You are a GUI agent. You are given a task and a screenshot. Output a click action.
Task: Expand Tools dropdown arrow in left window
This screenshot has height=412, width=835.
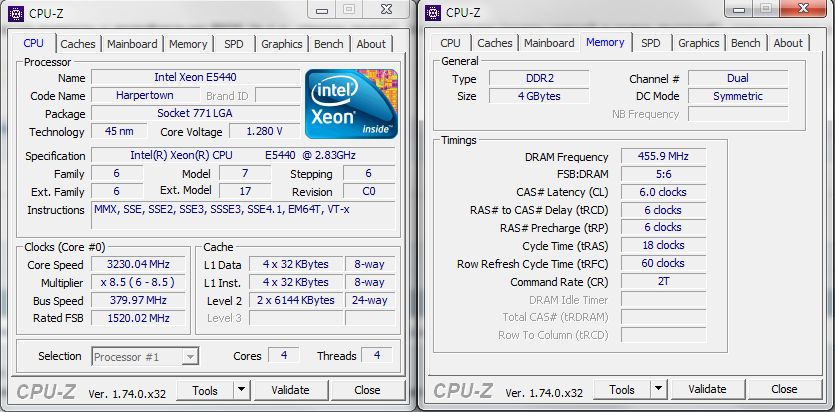pos(242,390)
